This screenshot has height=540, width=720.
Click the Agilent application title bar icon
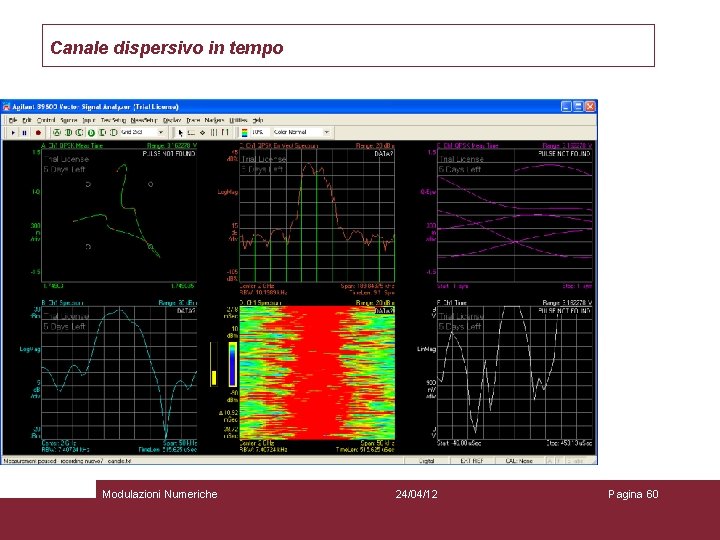pyautogui.click(x=6, y=107)
